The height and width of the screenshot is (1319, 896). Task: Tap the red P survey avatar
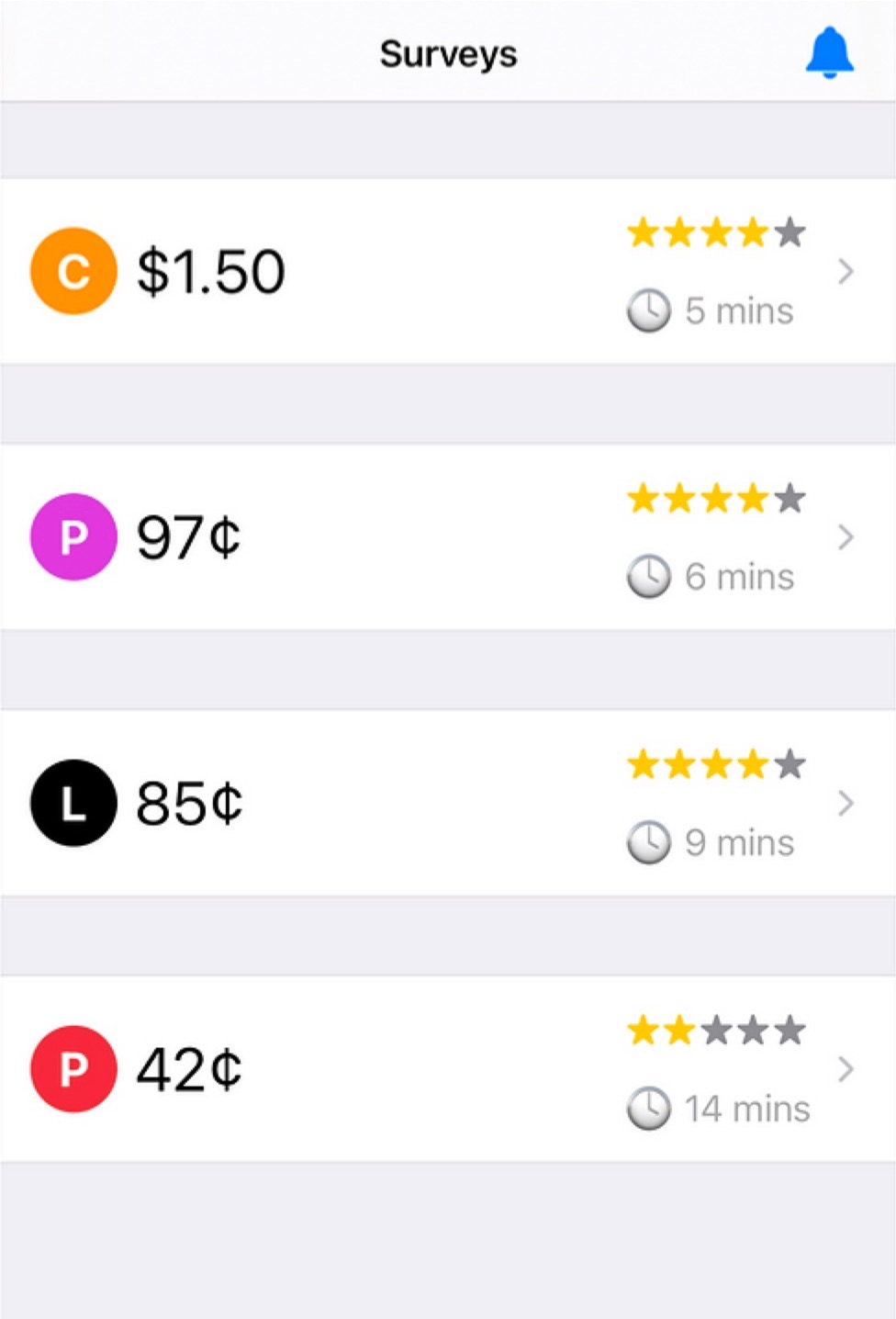point(73,1068)
